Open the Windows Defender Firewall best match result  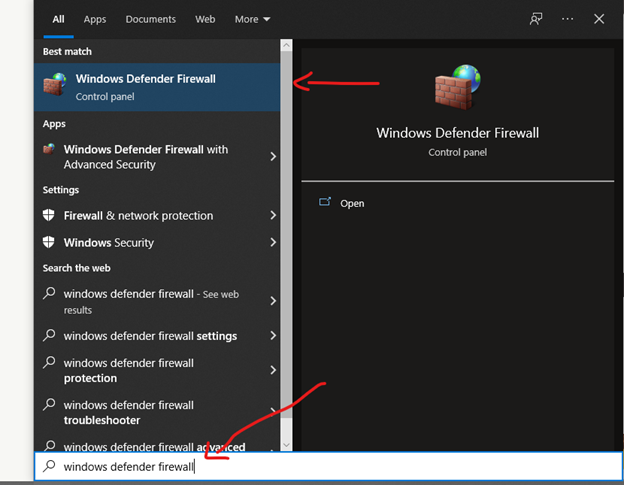(157, 87)
